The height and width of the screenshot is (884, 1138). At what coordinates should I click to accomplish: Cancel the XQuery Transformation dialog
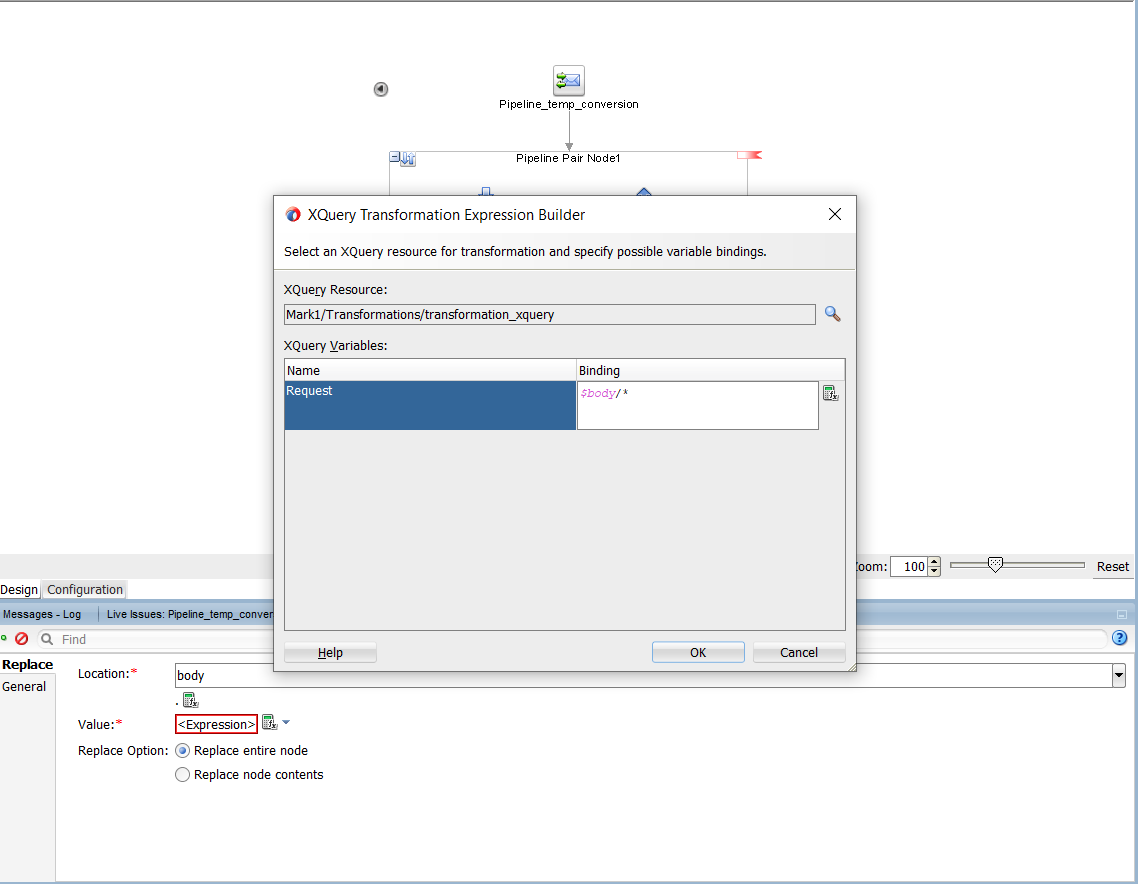798,652
